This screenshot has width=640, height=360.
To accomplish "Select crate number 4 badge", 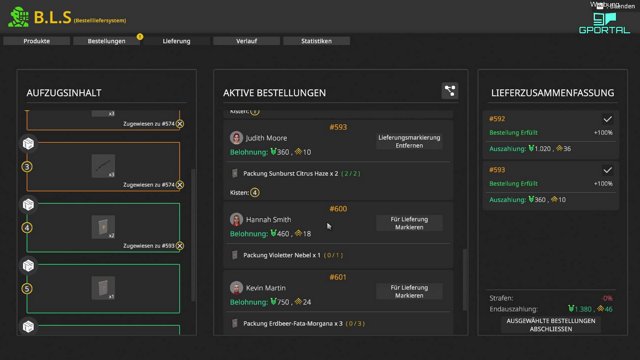I will [27, 228].
